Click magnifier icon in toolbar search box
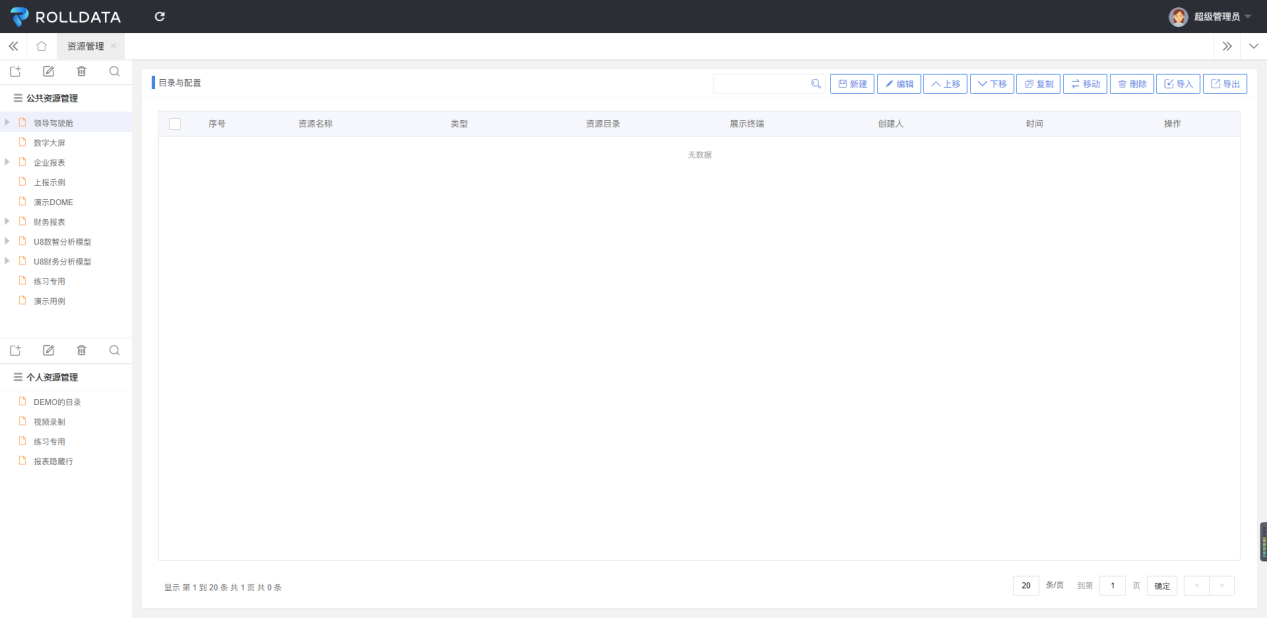The image size is (1267, 618). 816,84
